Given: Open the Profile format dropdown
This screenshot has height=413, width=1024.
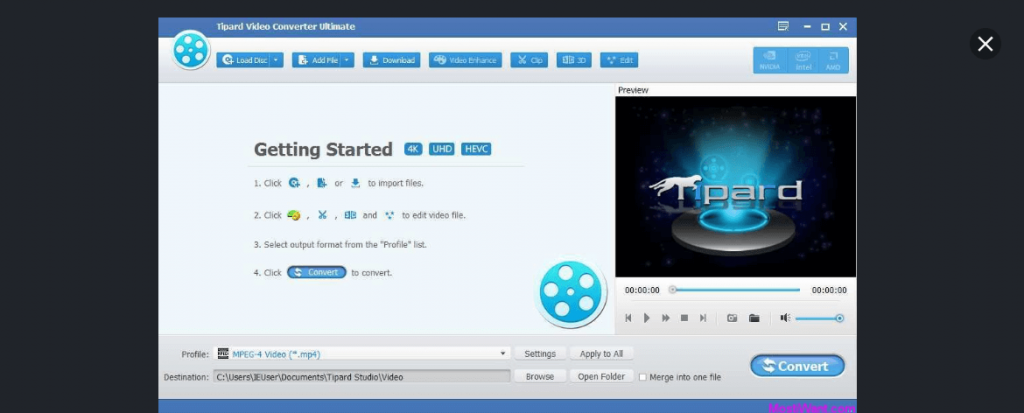Looking at the screenshot, I should pos(504,354).
